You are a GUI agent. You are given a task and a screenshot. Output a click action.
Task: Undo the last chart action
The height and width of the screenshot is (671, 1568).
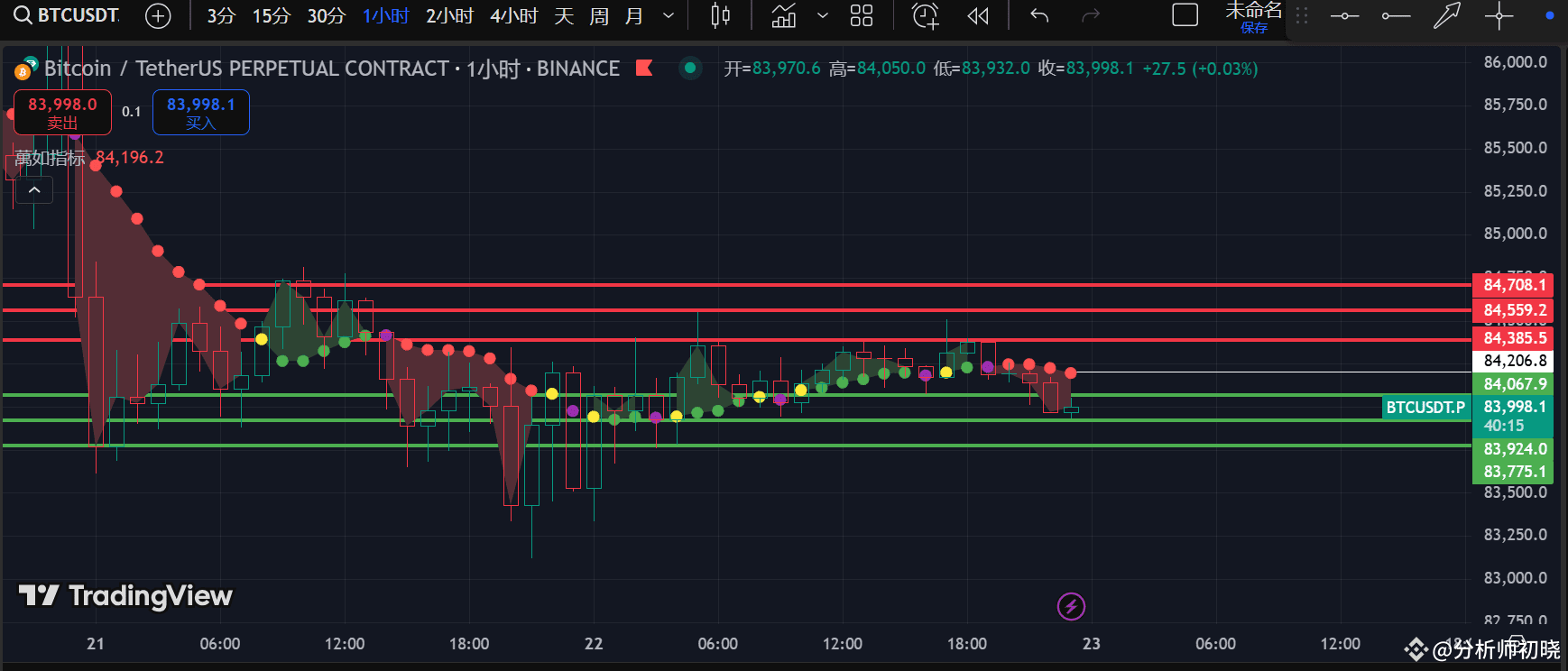1039,15
